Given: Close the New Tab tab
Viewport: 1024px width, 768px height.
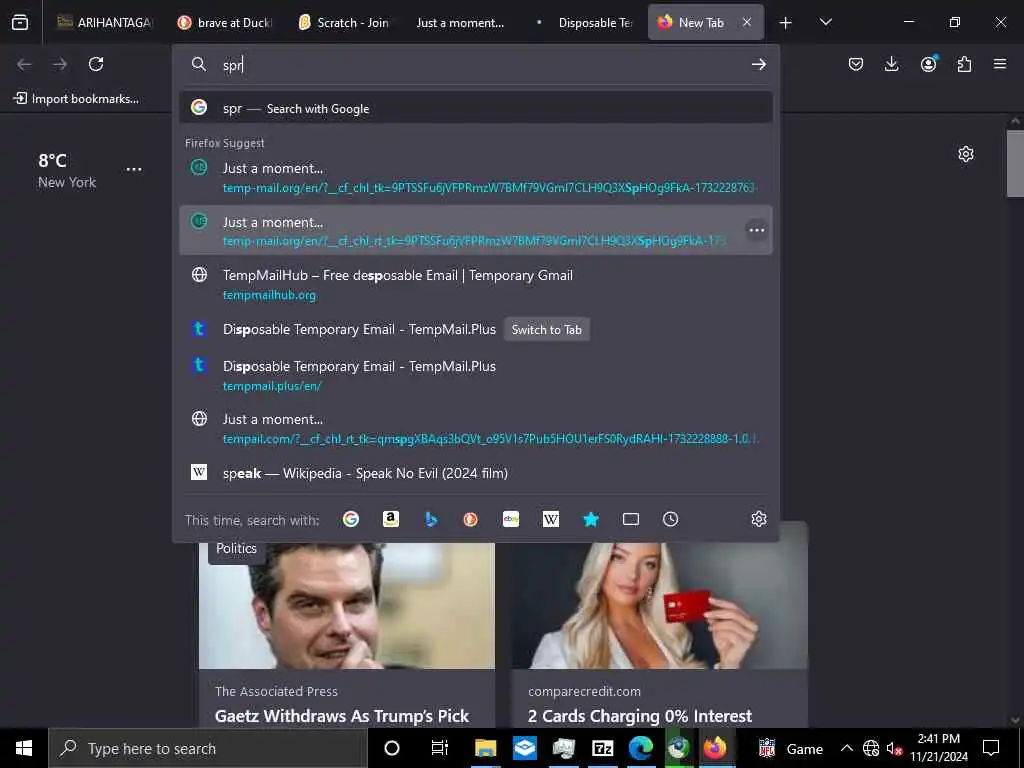Looking at the screenshot, I should (x=746, y=22).
